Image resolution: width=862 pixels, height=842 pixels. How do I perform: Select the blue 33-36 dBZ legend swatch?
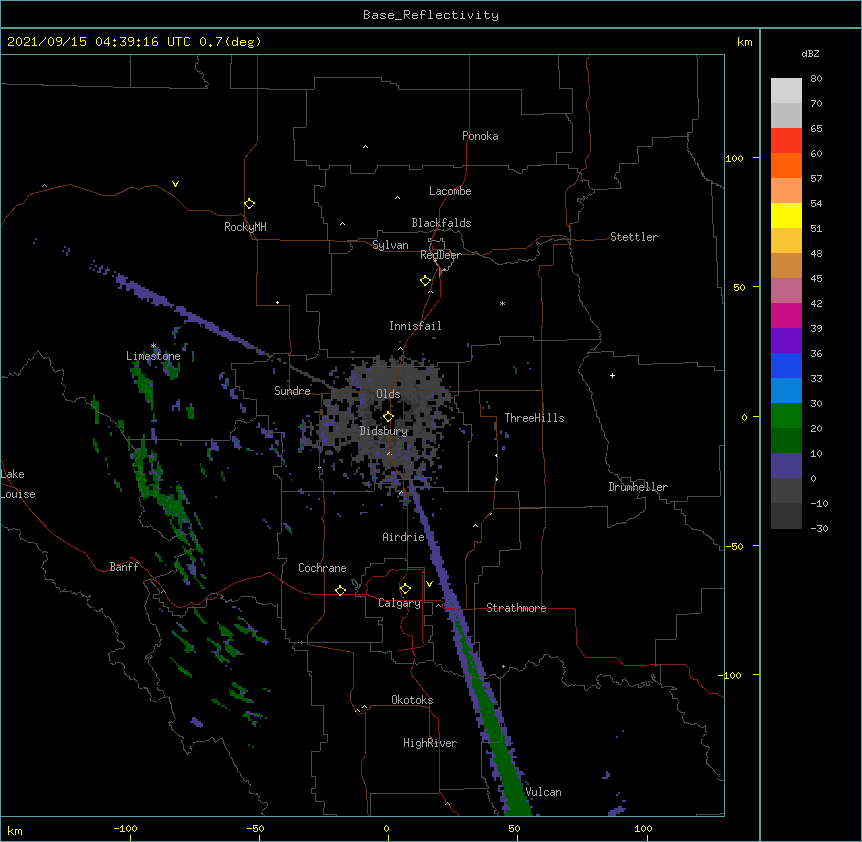[x=786, y=365]
